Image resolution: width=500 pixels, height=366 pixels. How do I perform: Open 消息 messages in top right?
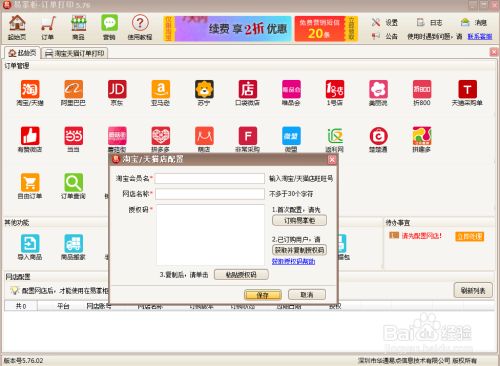coord(474,23)
